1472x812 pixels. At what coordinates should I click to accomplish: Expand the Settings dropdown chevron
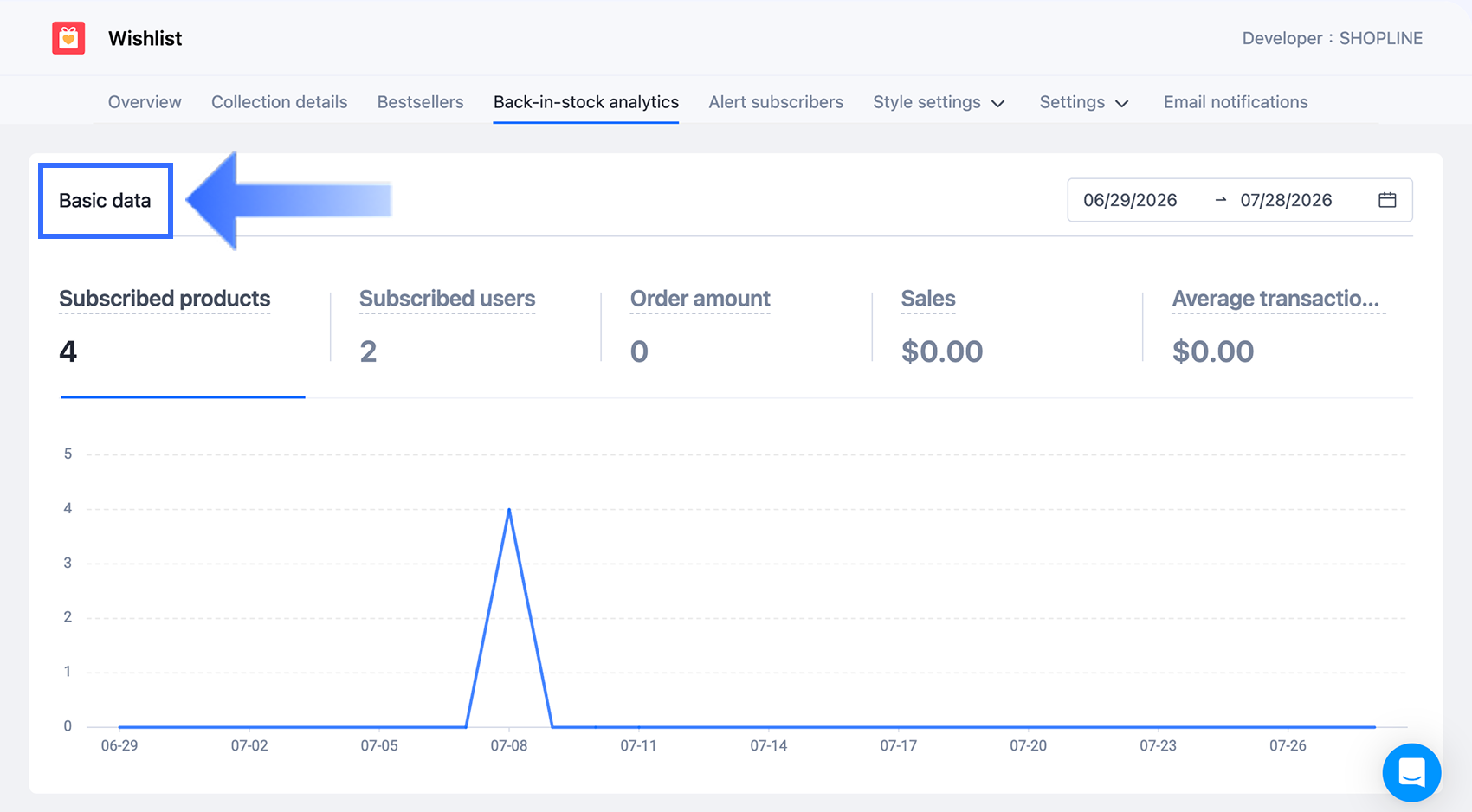pos(1122,103)
